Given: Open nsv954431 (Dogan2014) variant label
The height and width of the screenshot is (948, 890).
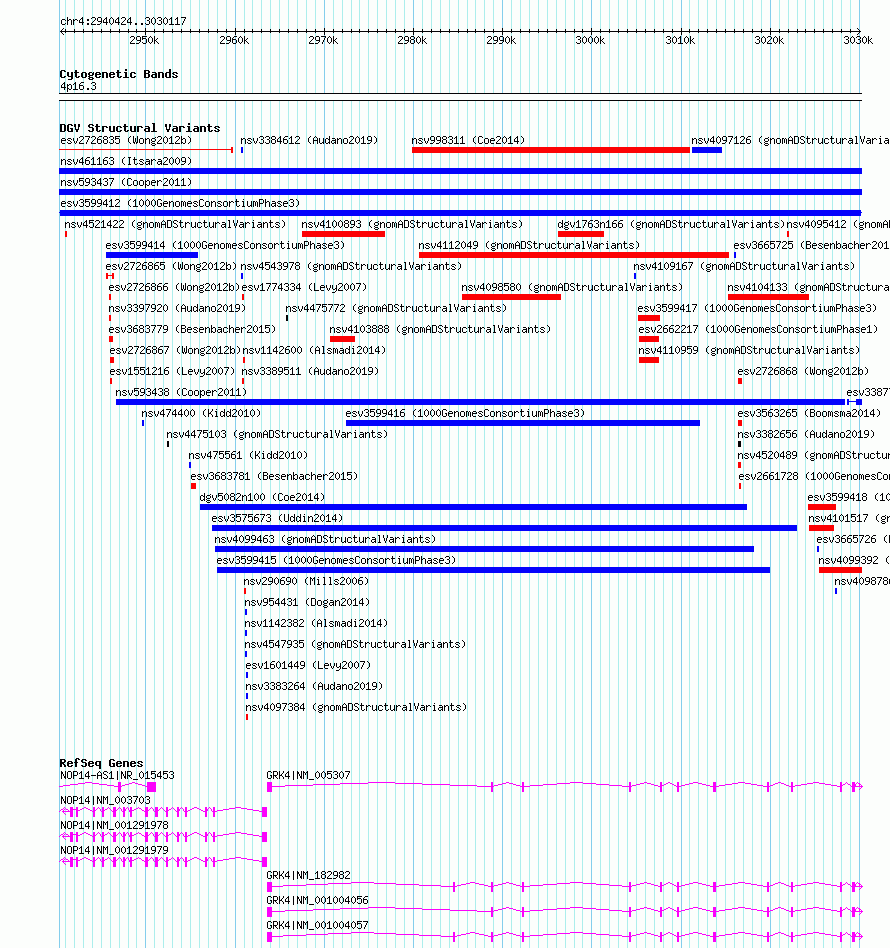Looking at the screenshot, I should tap(307, 602).
